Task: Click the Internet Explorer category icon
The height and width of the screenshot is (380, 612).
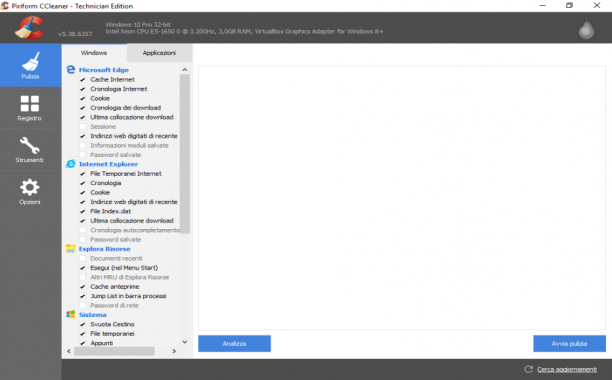Action: pyautogui.click(x=71, y=164)
